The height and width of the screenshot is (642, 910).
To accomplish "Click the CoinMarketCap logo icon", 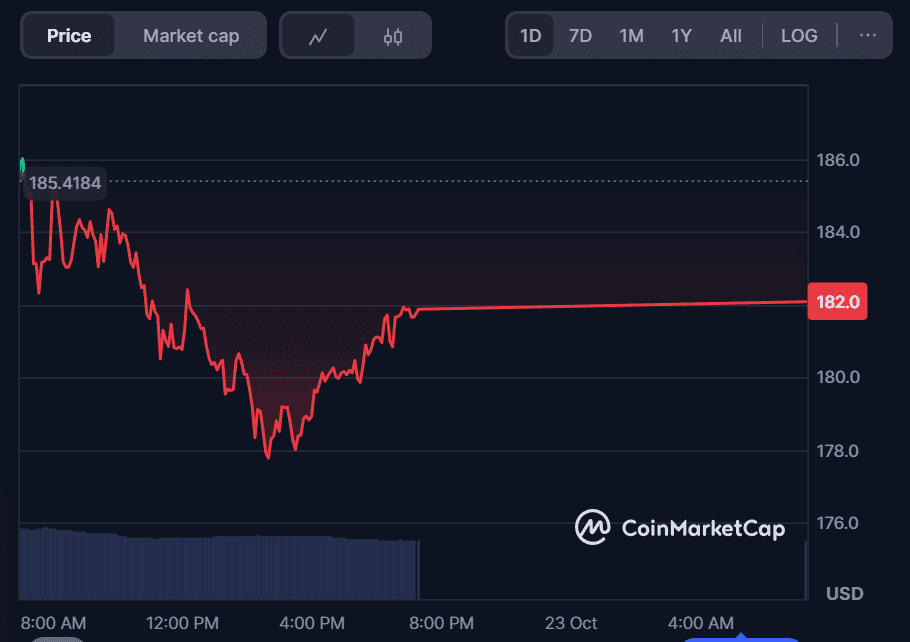I will point(592,527).
